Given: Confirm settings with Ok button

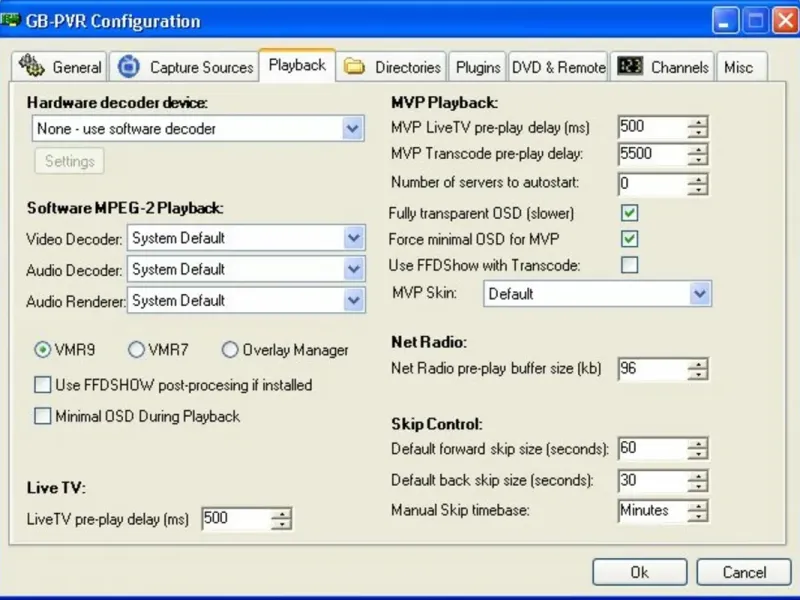Looking at the screenshot, I should 640,572.
